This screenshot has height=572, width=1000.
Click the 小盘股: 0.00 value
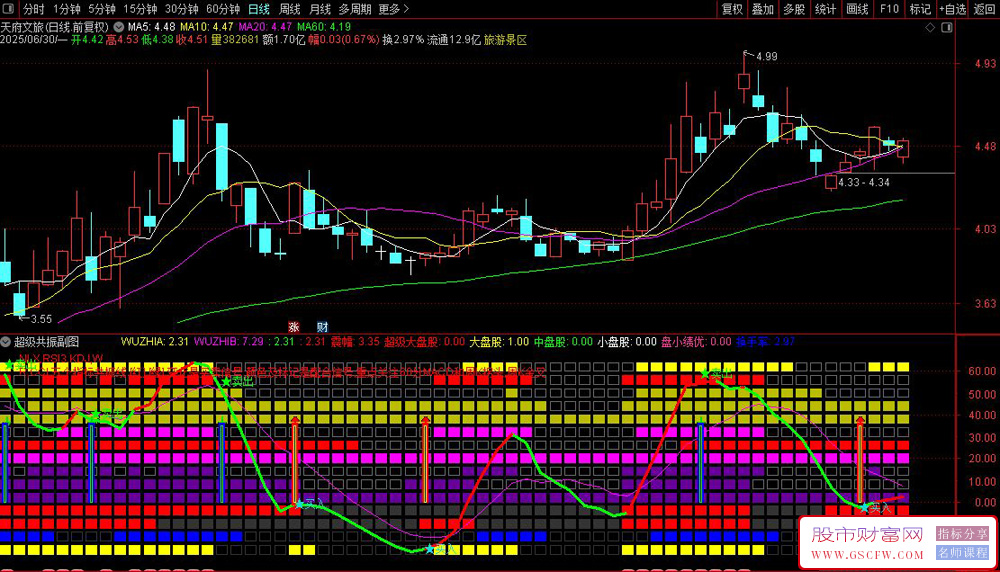627,342
